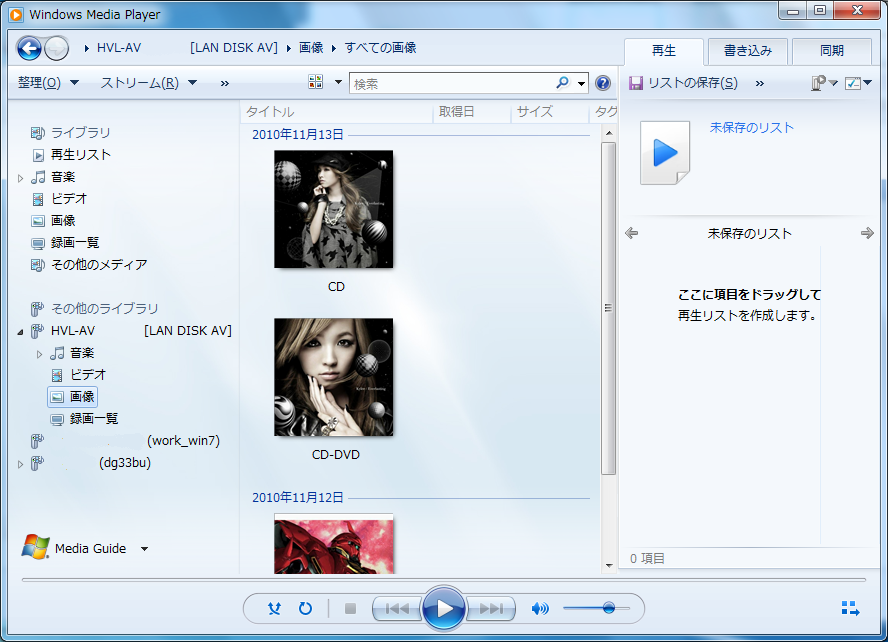This screenshot has height=642, width=888.
Task: Open the ストリーム(R) dropdown menu
Action: tap(149, 83)
